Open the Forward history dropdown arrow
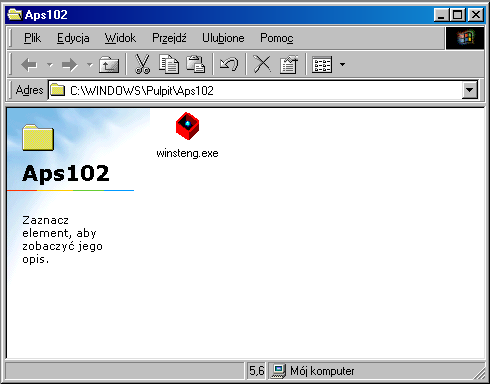The image size is (490, 384). coord(89,64)
